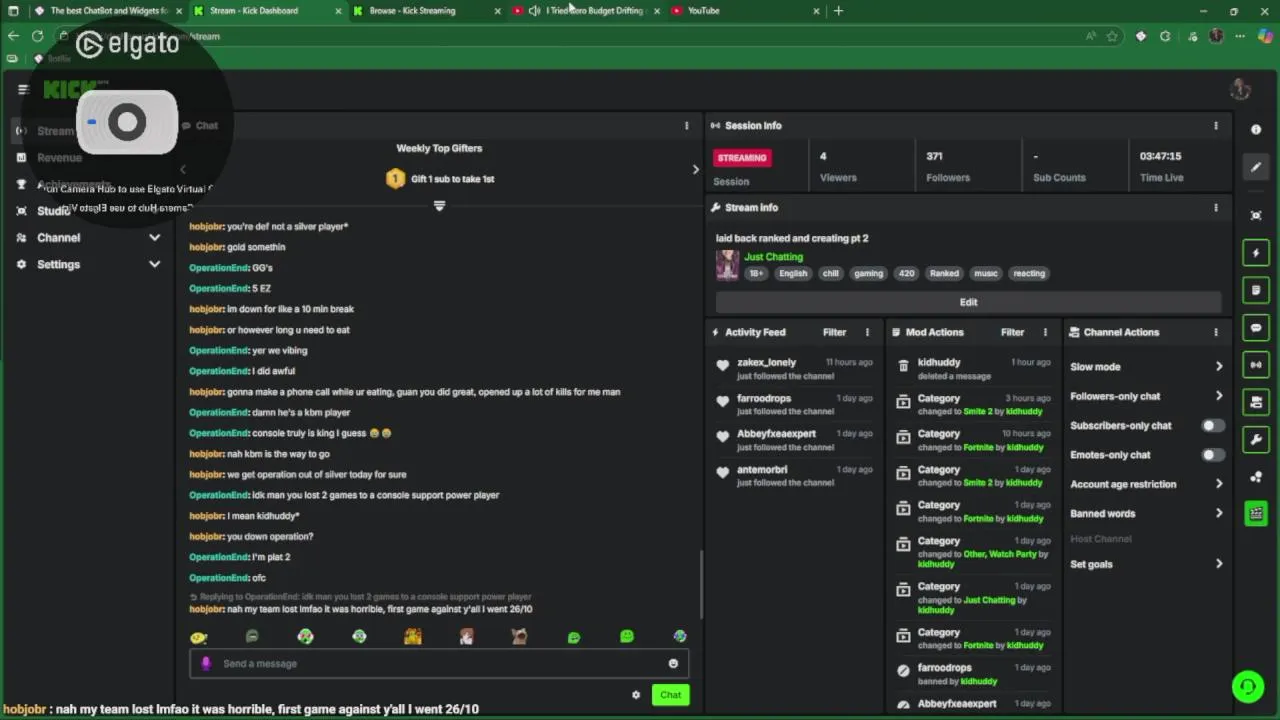The height and width of the screenshot is (720, 1280).
Task: Expand Slow mode options
Action: [x=1146, y=367]
